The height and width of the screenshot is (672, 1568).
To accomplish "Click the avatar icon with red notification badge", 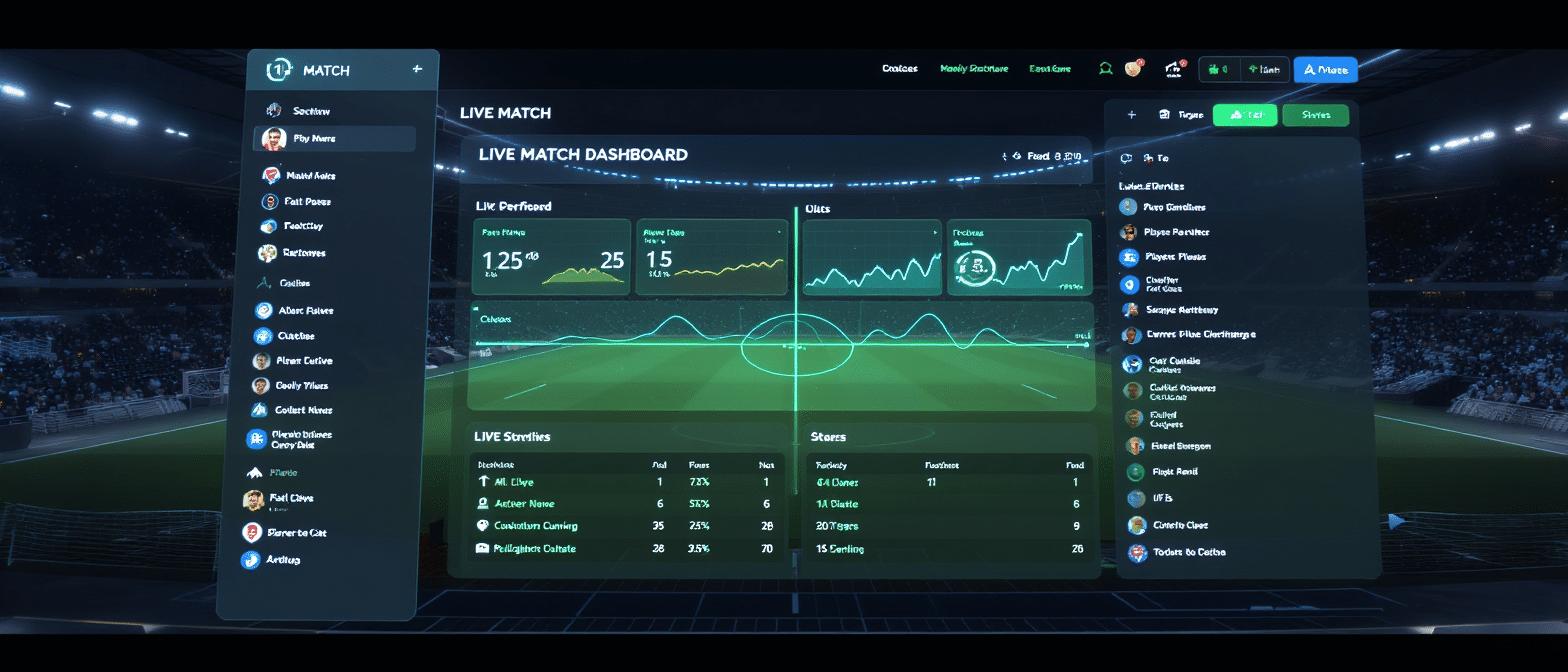I will 1134,68.
